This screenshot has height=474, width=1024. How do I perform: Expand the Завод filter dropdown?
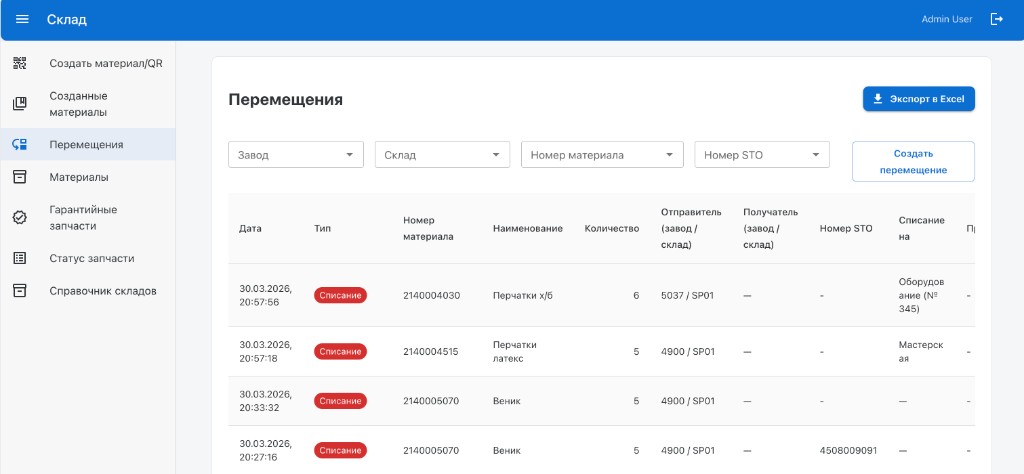pos(296,155)
